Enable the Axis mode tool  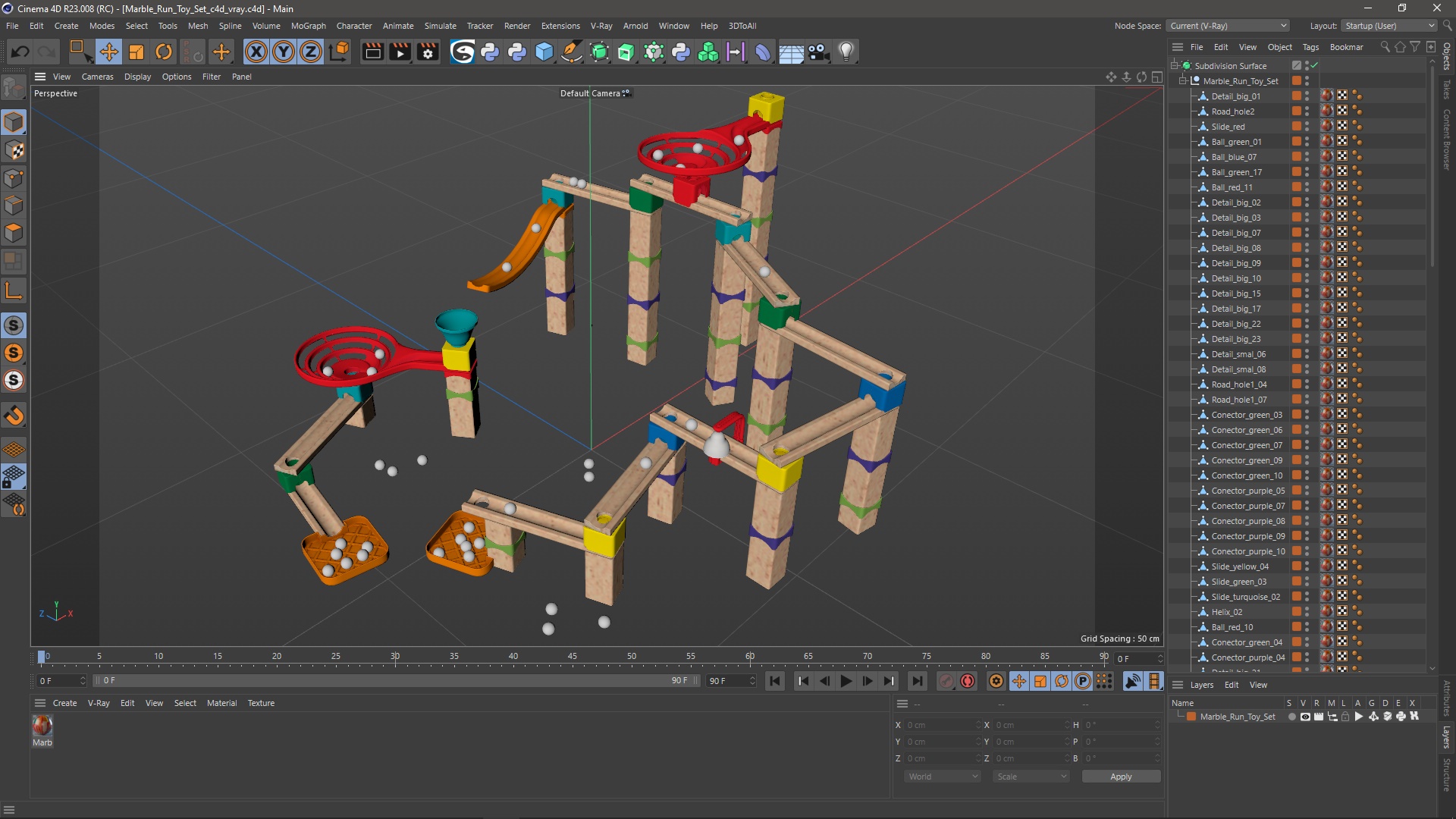pos(14,290)
